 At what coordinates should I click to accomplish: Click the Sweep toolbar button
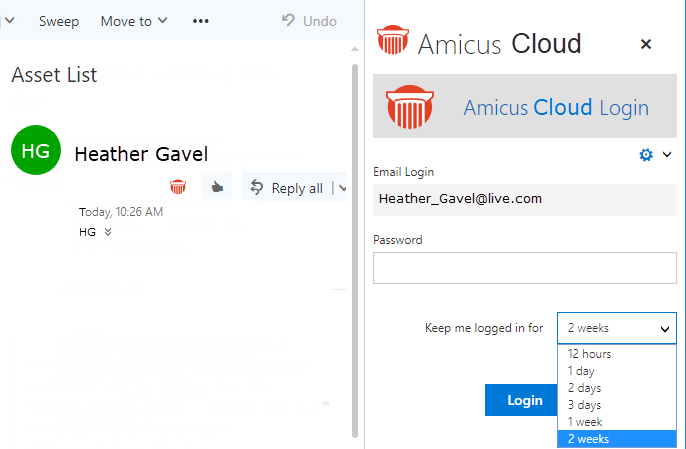[x=59, y=21]
